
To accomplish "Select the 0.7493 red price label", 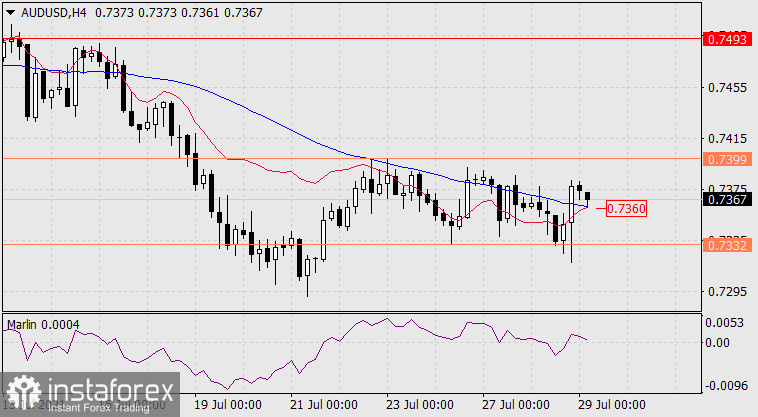I will [x=725, y=39].
